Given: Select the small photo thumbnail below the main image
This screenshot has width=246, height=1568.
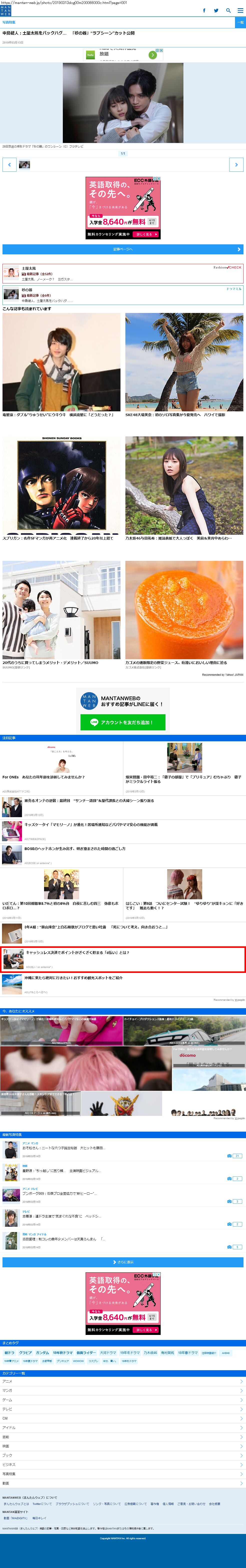Looking at the screenshot, I should coord(24,164).
